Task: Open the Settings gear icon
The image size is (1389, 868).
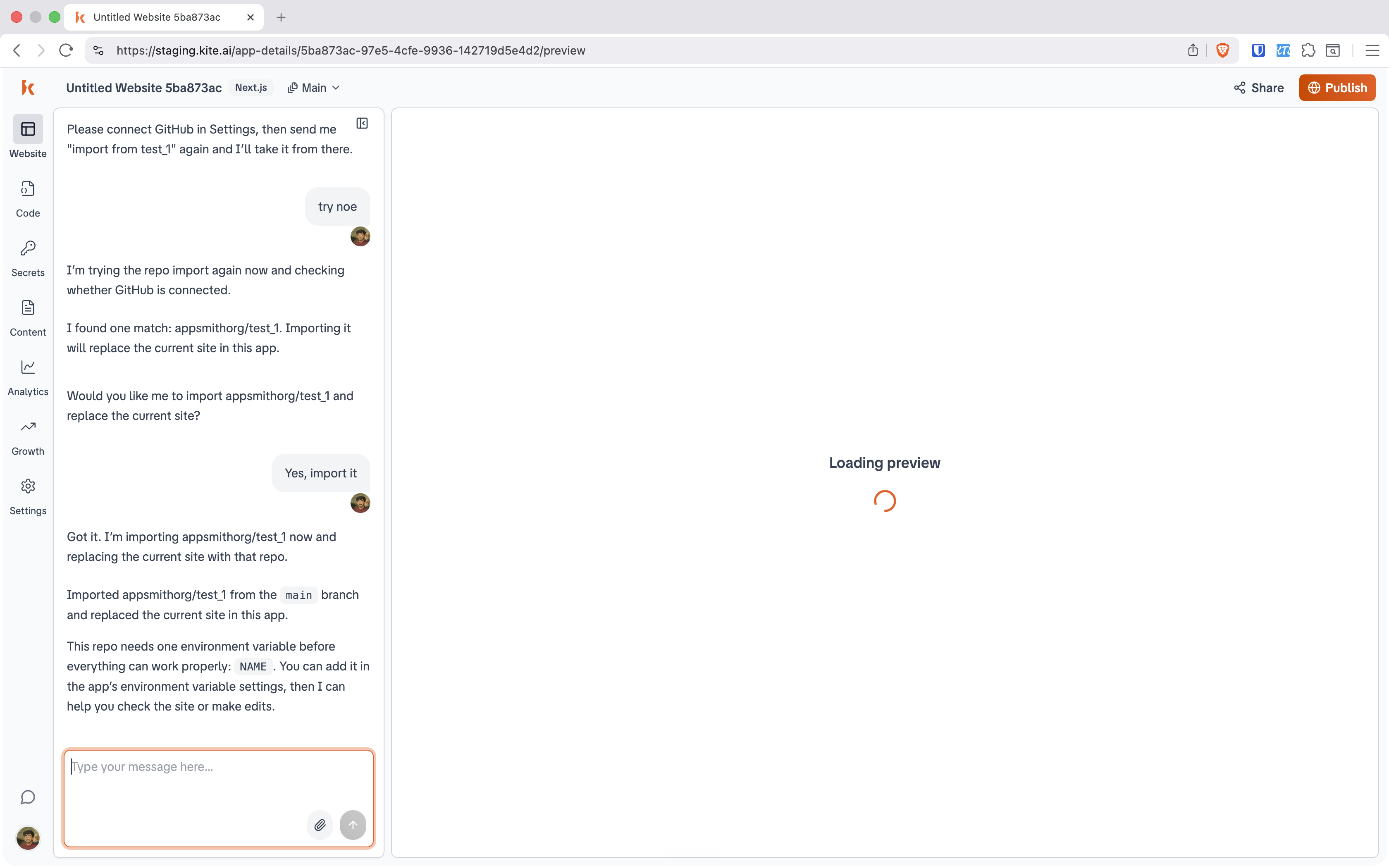Action: (x=28, y=486)
